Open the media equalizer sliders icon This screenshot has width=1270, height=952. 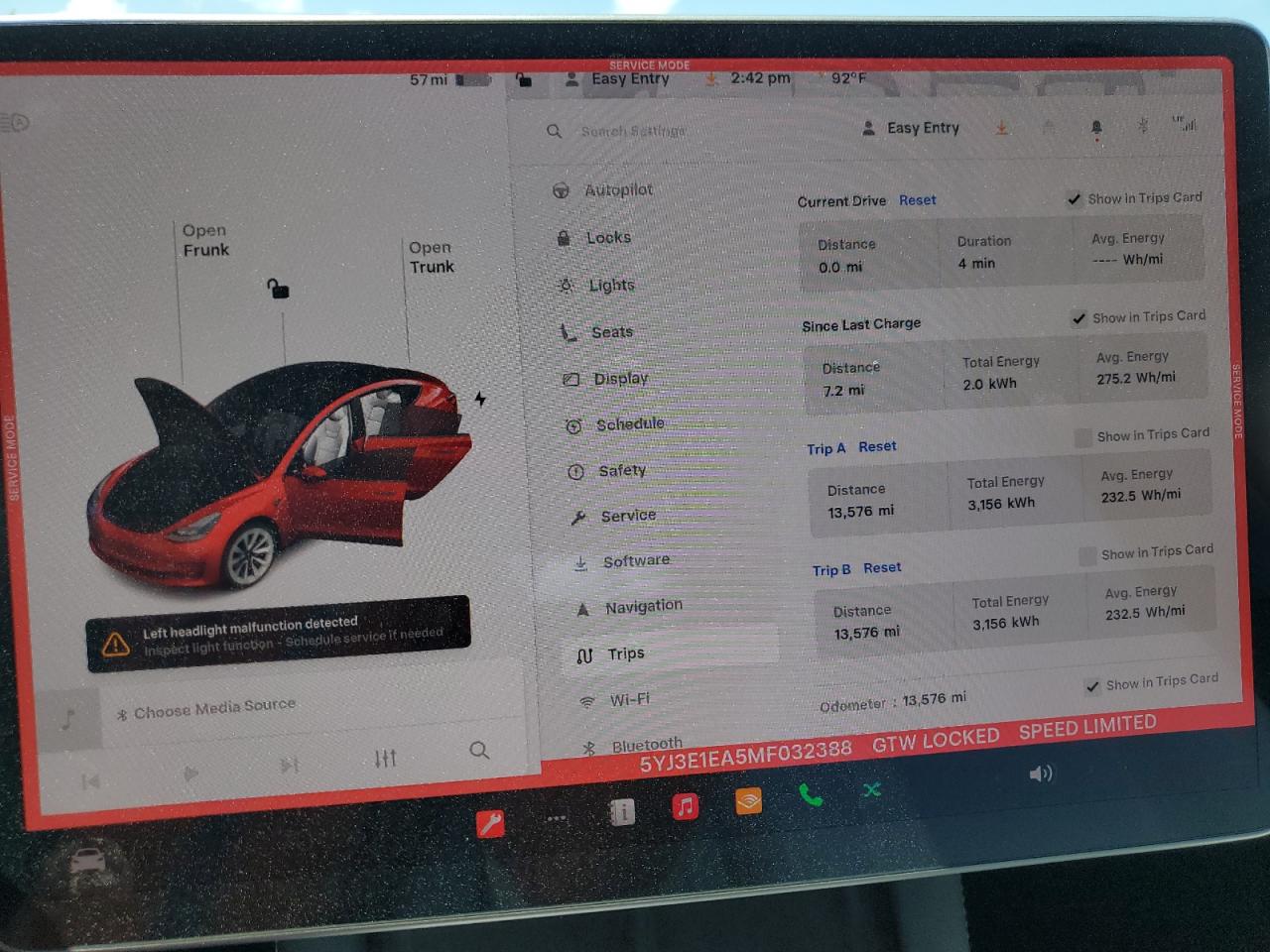385,759
